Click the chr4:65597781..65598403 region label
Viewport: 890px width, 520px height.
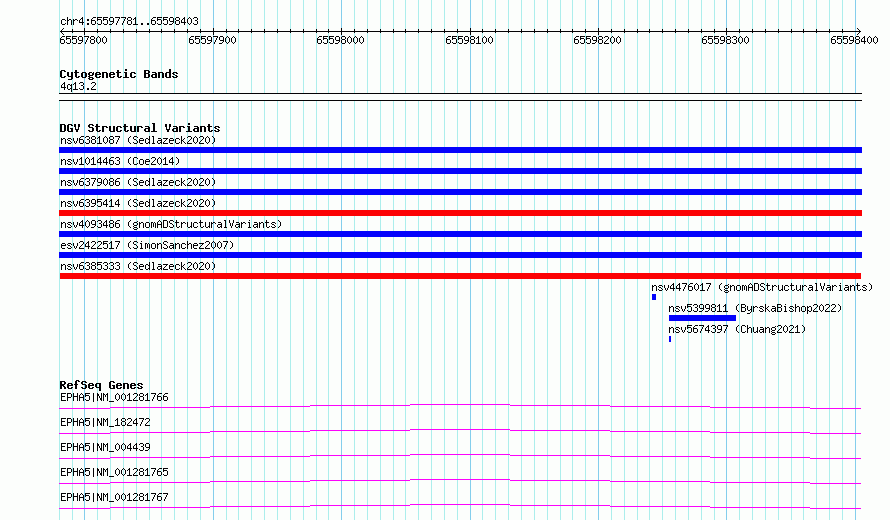coord(129,21)
